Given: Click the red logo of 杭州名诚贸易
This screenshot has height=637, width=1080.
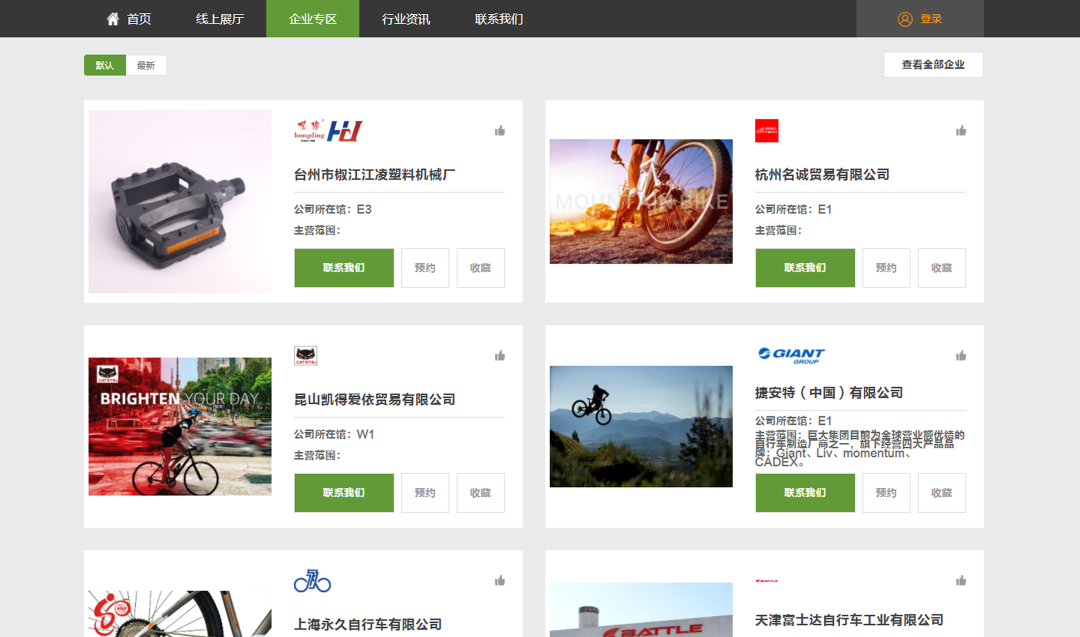Looking at the screenshot, I should click(x=767, y=130).
